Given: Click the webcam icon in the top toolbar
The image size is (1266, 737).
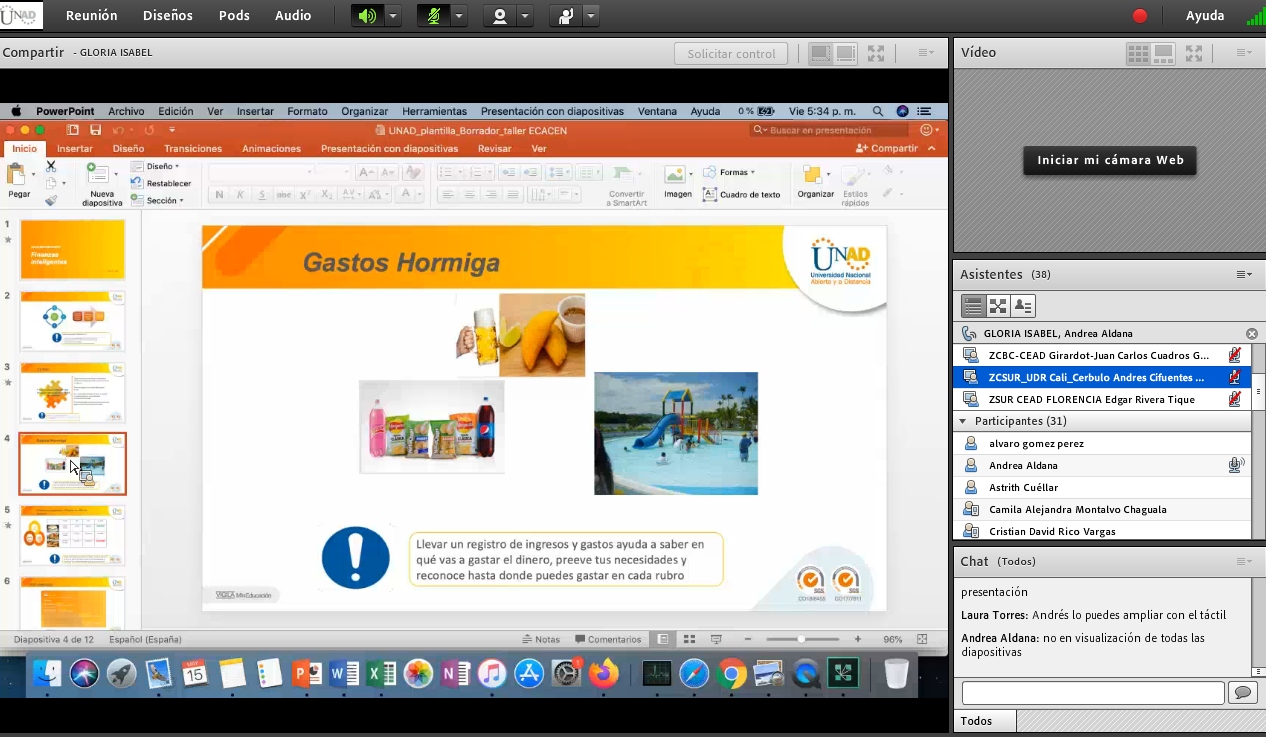Looking at the screenshot, I should click(x=499, y=16).
